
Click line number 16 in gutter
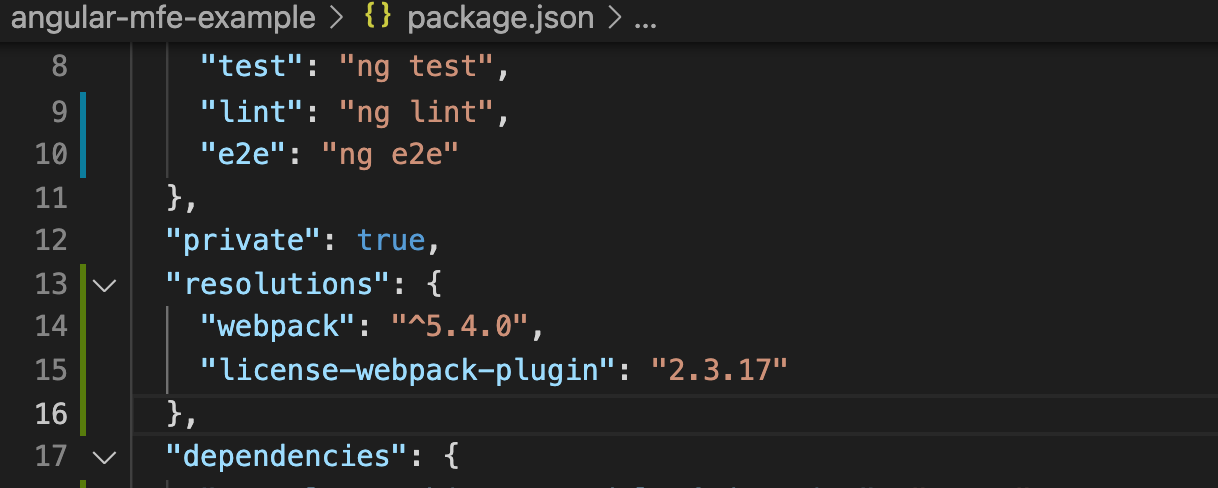pyautogui.click(x=48, y=413)
